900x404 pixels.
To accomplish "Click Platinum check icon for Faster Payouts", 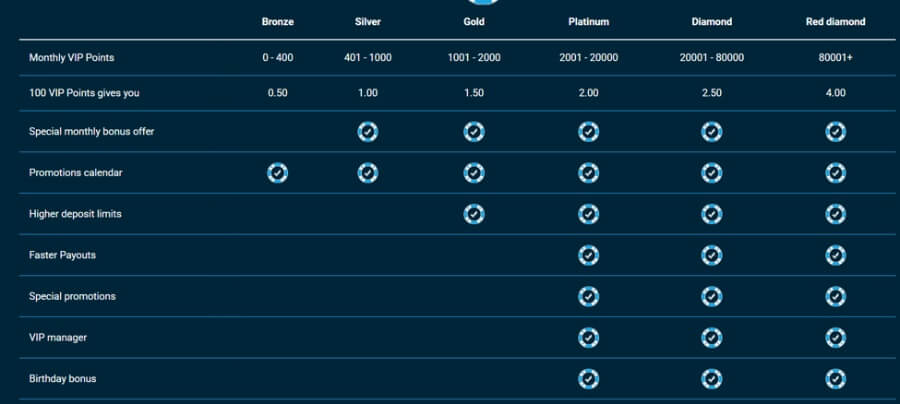I will (588, 255).
